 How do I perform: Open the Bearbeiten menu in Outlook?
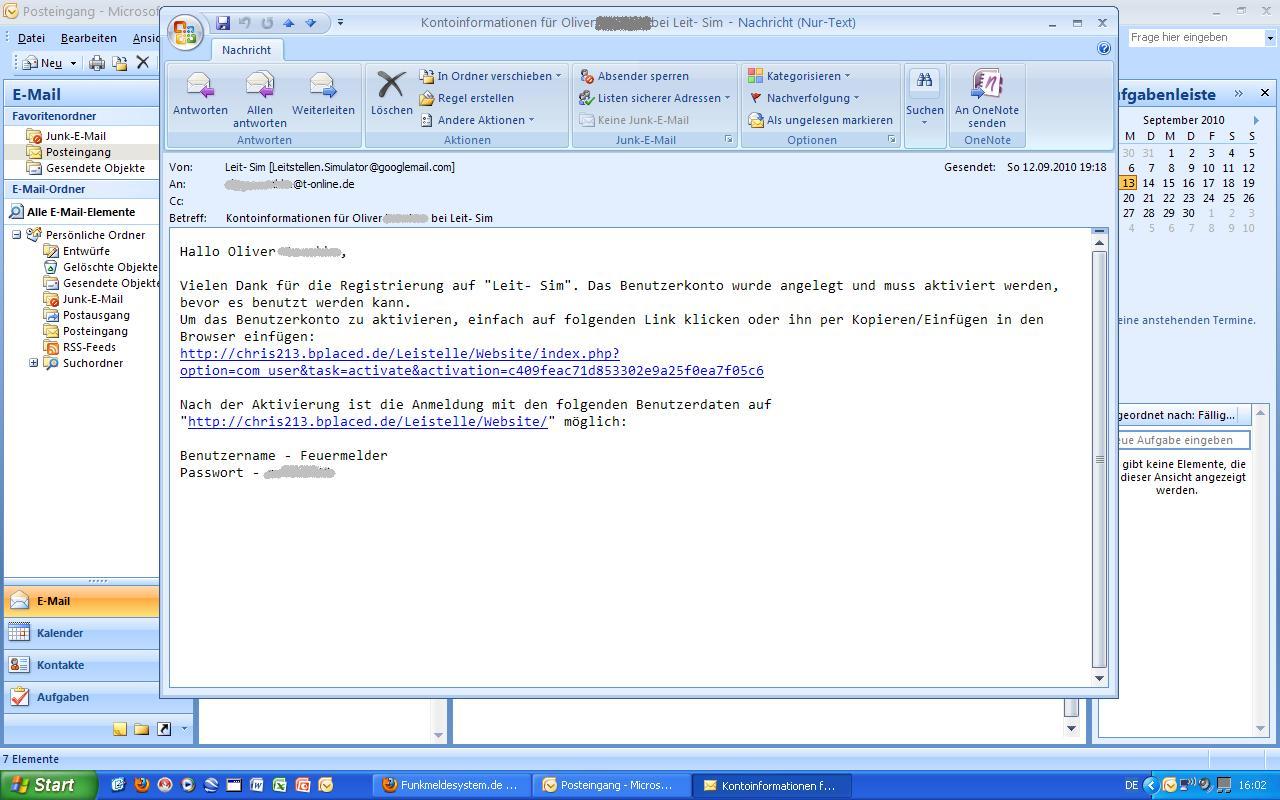pos(88,38)
